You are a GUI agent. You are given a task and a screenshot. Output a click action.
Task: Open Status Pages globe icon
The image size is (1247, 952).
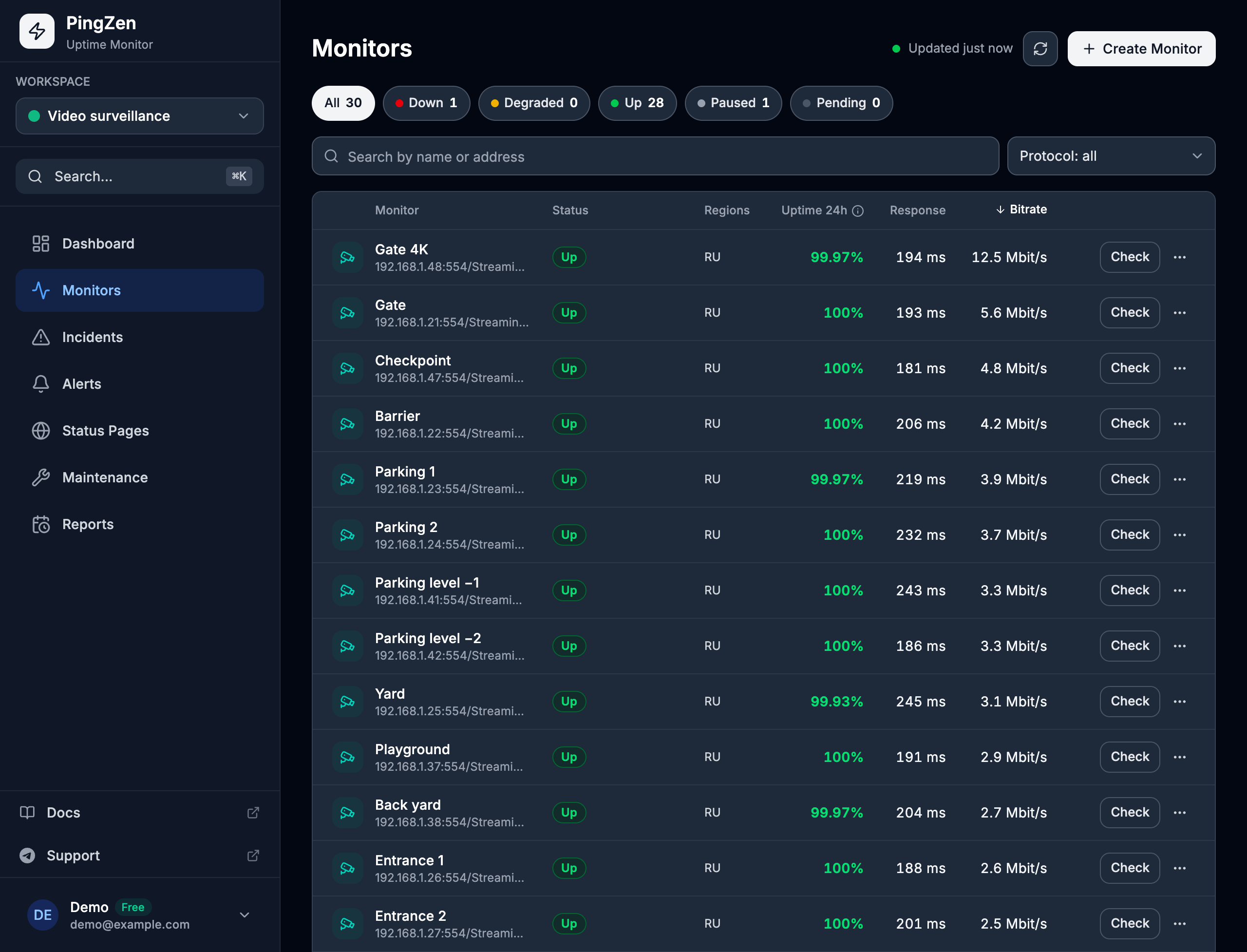coord(41,431)
